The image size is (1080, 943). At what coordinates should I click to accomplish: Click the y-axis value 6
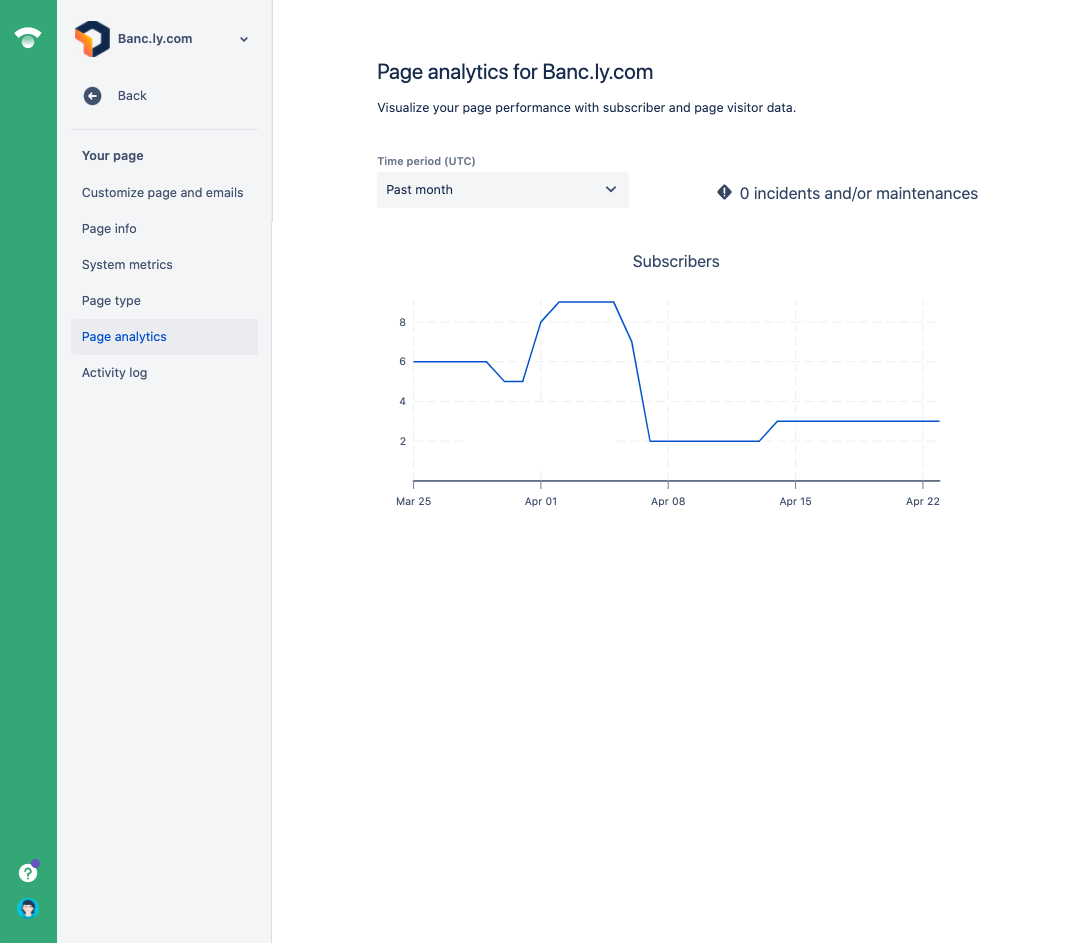(x=402, y=362)
